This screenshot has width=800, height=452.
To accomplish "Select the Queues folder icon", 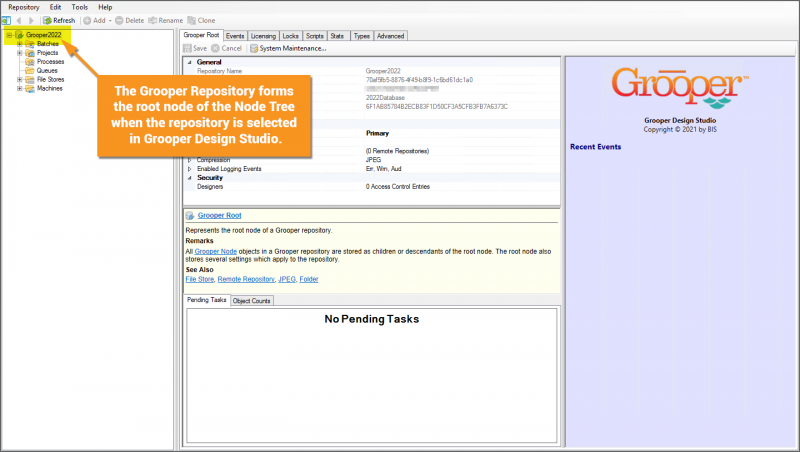I will tap(30, 70).
